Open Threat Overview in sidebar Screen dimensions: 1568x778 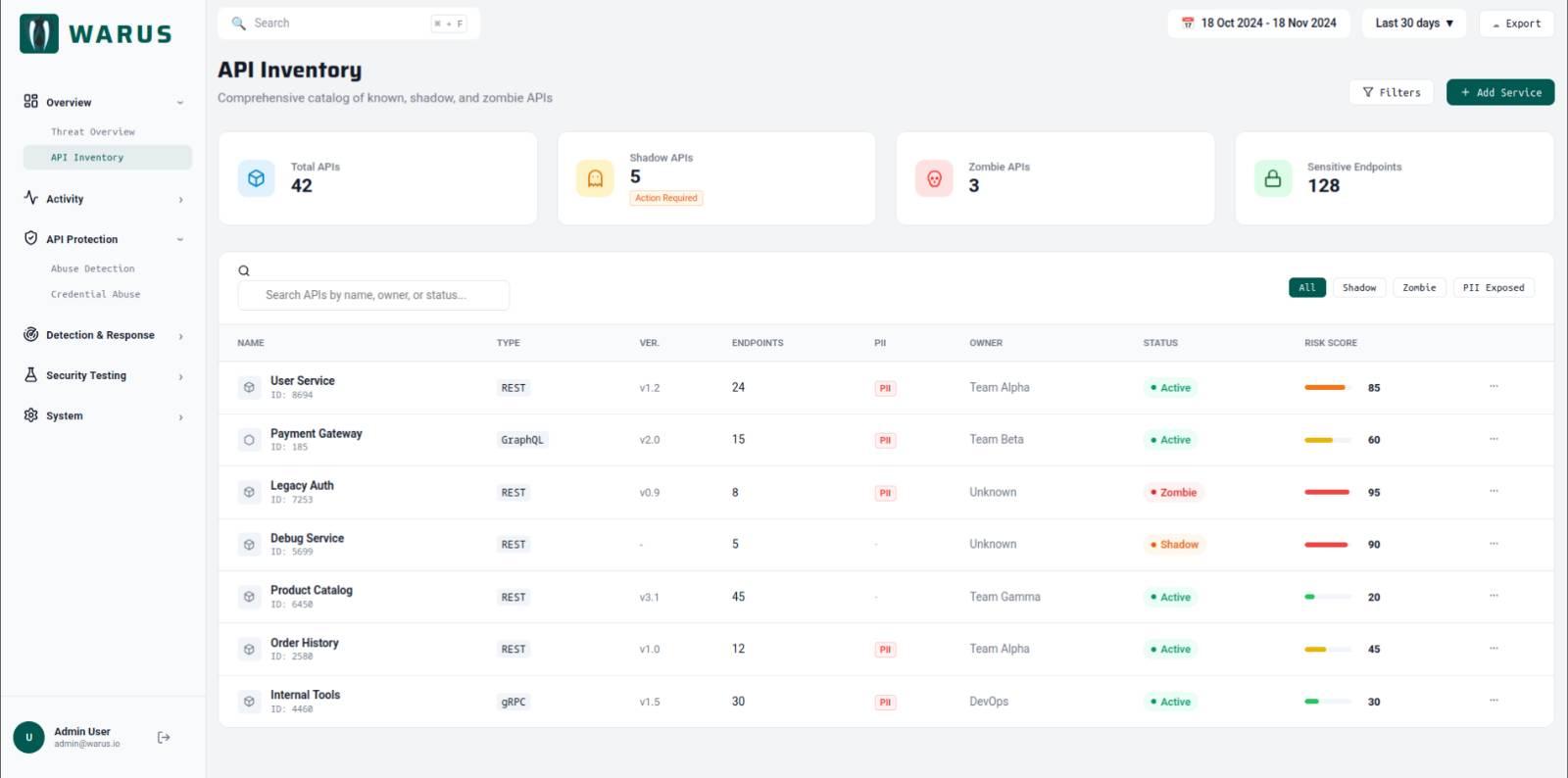(93, 131)
